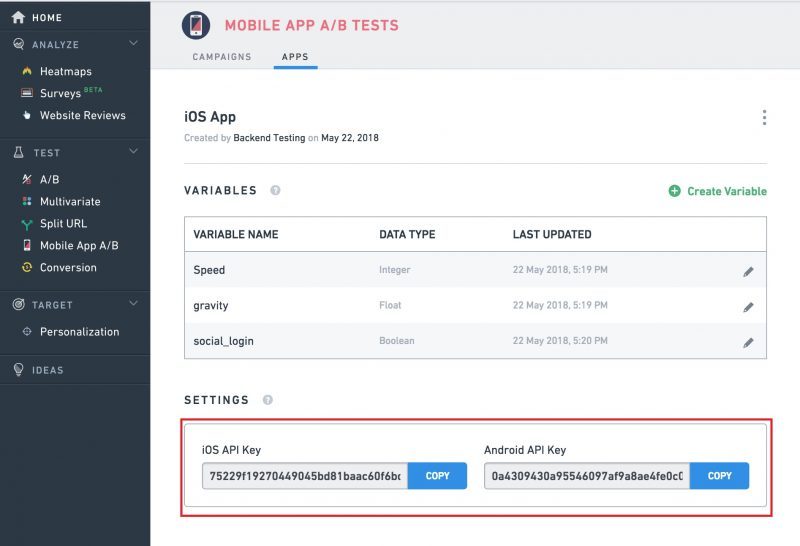Click the Personalization crosshair icon

(x=27, y=331)
